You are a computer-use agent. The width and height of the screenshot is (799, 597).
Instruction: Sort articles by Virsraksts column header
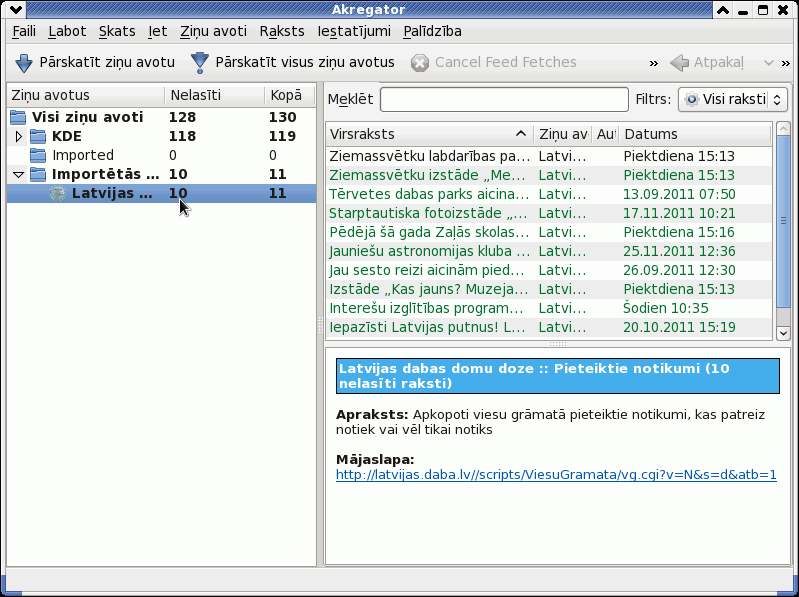(x=430, y=134)
